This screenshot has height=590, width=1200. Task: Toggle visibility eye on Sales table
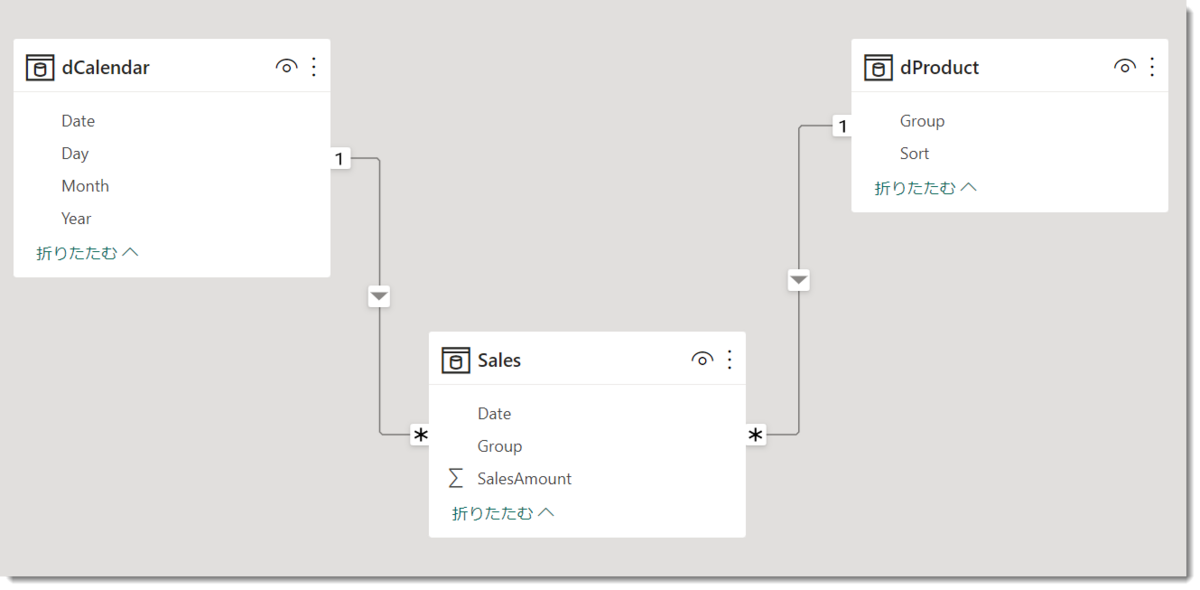point(702,360)
